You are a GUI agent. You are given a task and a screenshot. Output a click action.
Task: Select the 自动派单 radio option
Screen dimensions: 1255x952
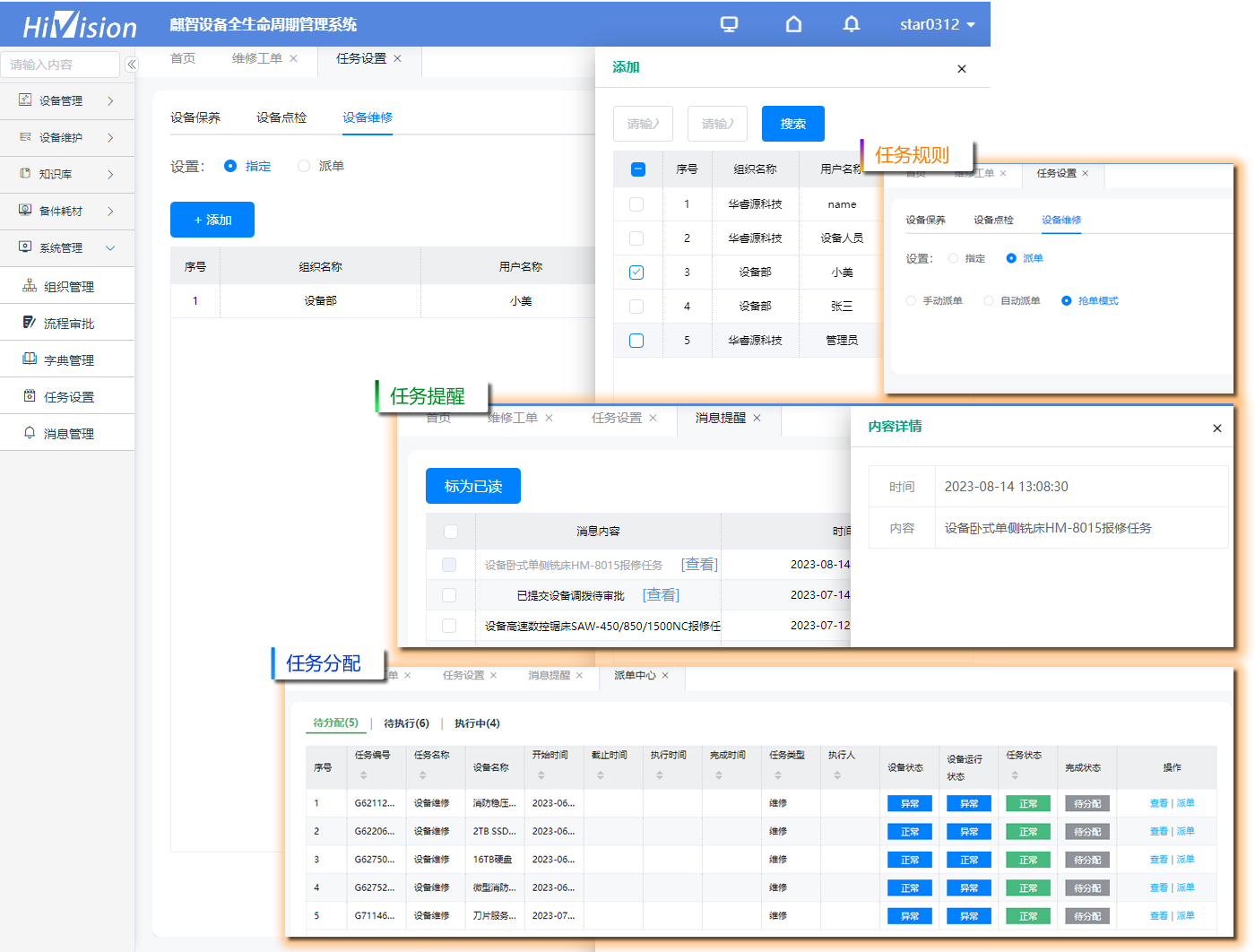pyautogui.click(x=989, y=301)
